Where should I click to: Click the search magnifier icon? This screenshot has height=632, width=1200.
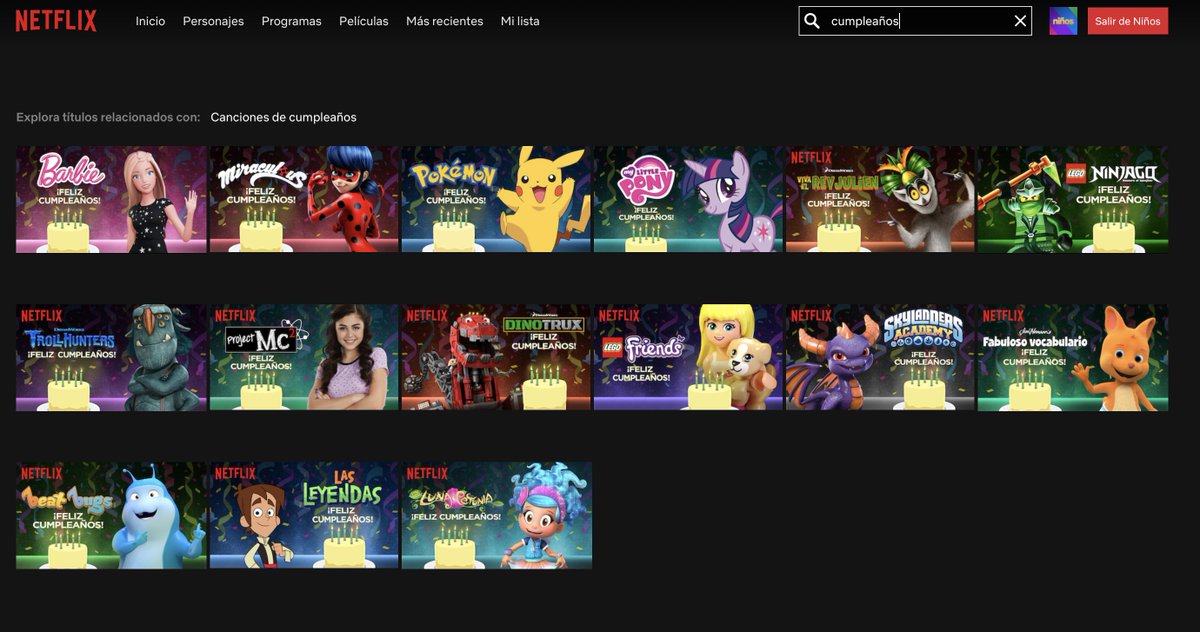812,21
